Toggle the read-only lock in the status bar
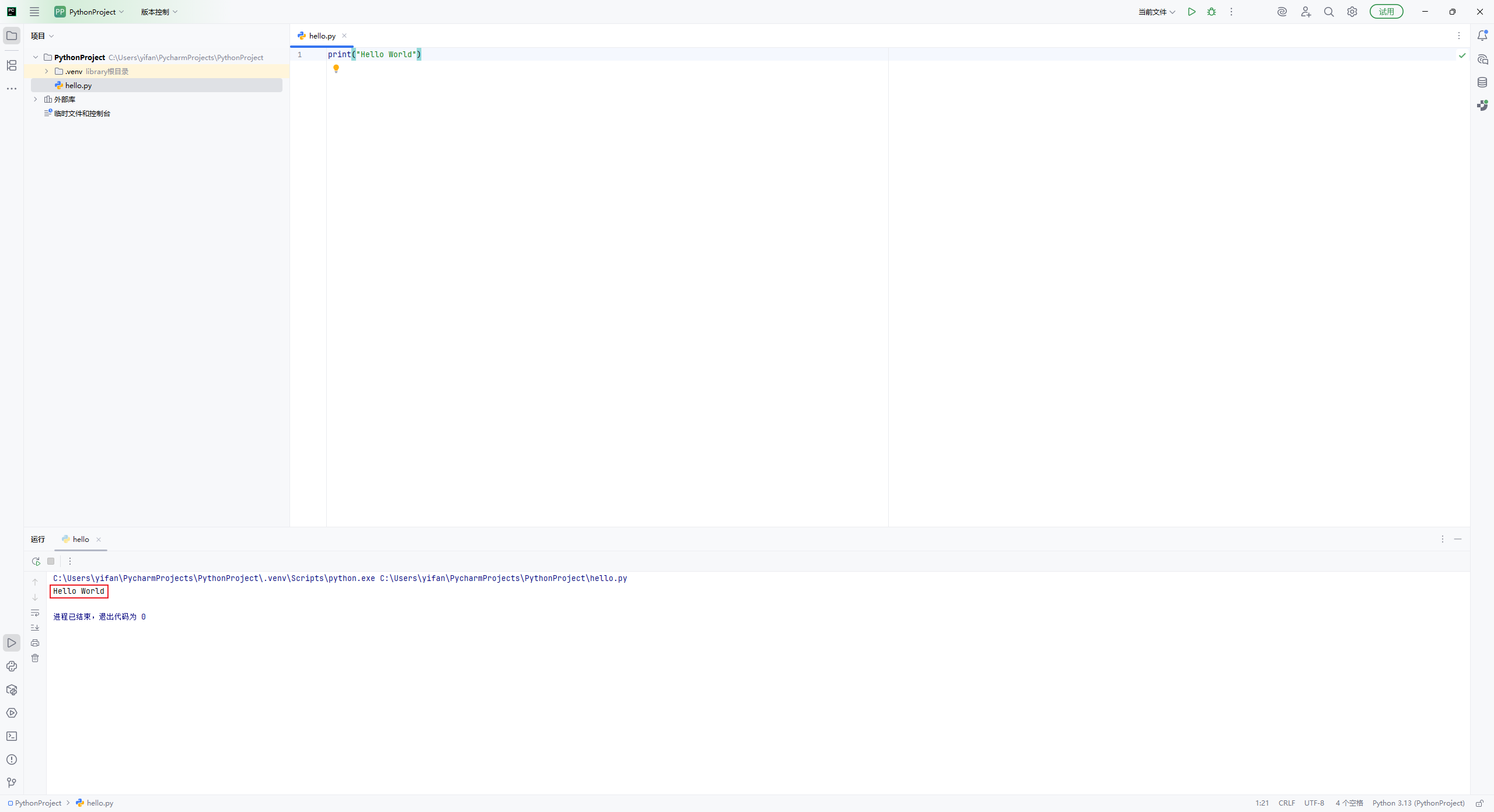Image resolution: width=1494 pixels, height=812 pixels. click(x=1480, y=803)
